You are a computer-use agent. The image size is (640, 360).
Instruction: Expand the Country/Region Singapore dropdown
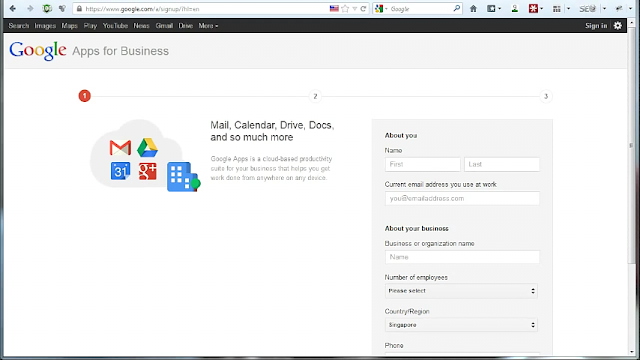pyautogui.click(x=461, y=325)
